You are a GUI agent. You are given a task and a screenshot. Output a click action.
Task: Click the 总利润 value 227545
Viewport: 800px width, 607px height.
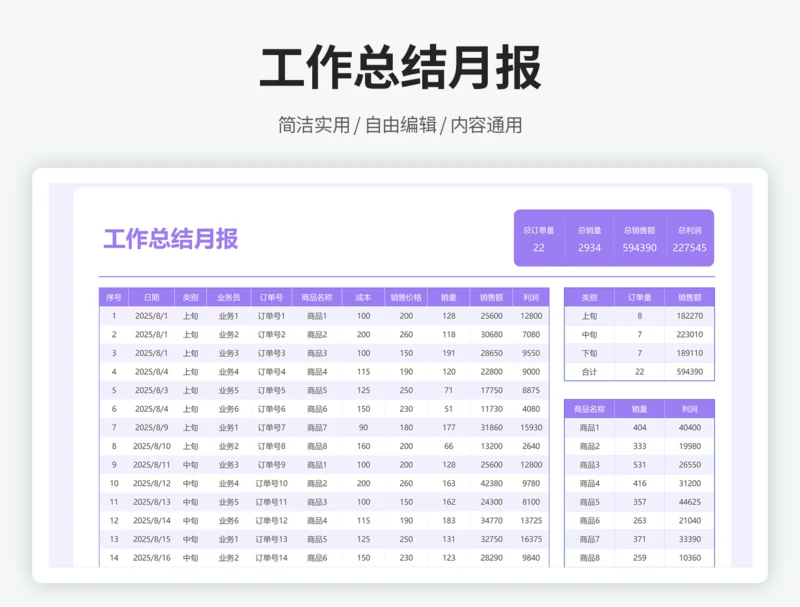coord(689,248)
